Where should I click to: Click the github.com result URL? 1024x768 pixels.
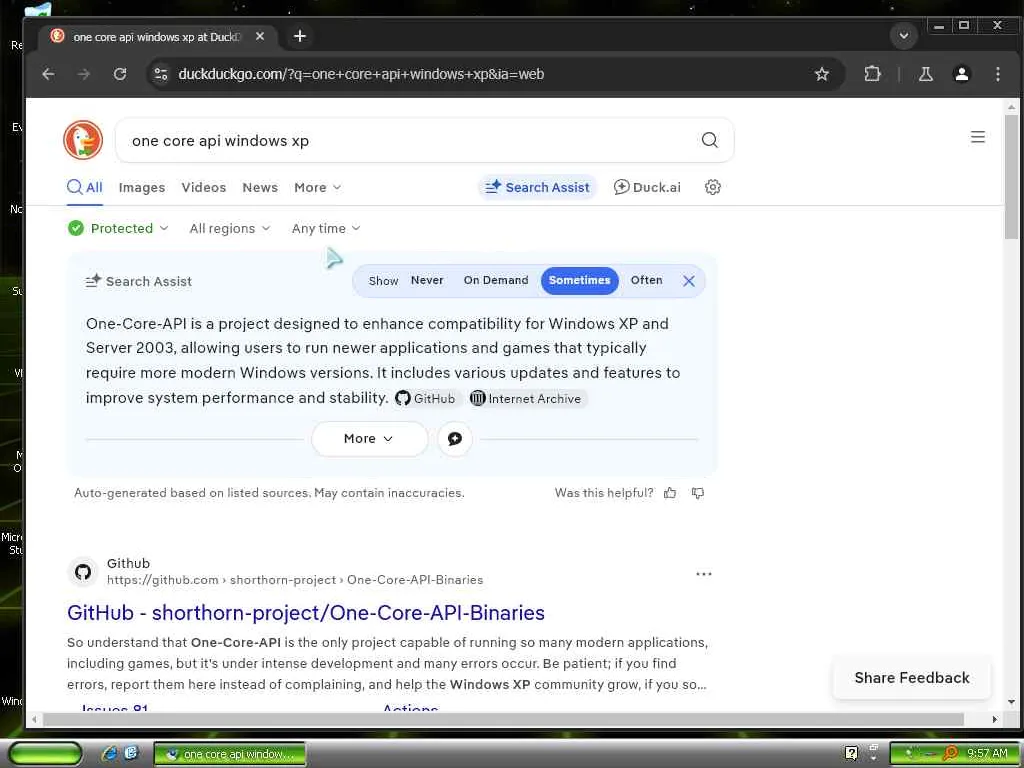tap(295, 580)
